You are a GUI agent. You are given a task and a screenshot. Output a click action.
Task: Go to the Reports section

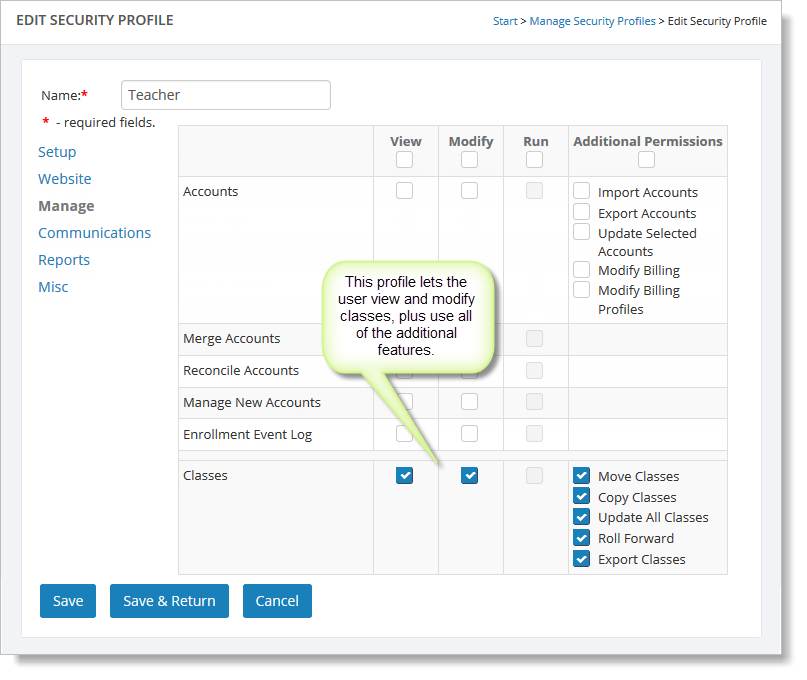tap(64, 260)
